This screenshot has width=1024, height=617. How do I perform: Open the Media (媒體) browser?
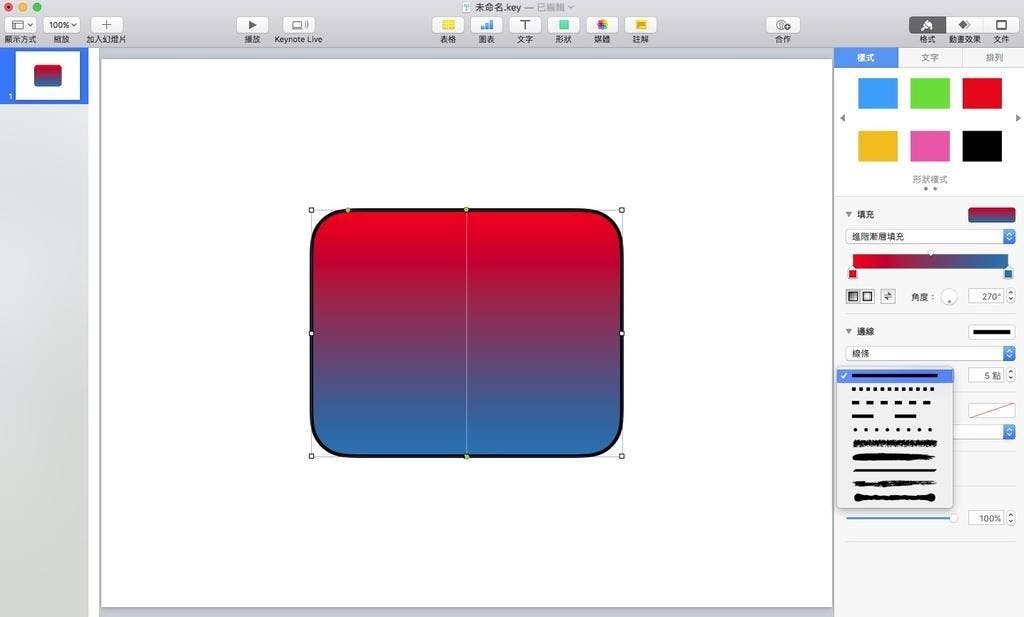coord(601,25)
